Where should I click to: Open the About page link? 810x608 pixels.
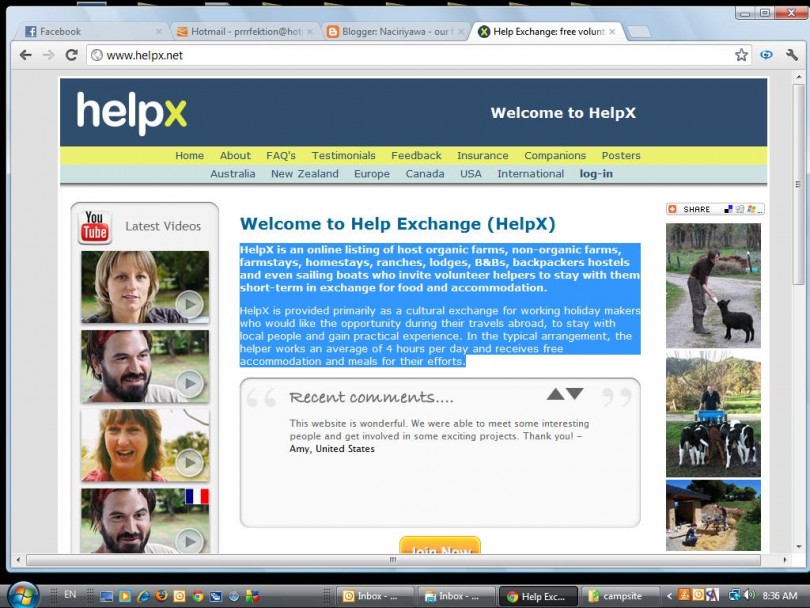coord(235,155)
